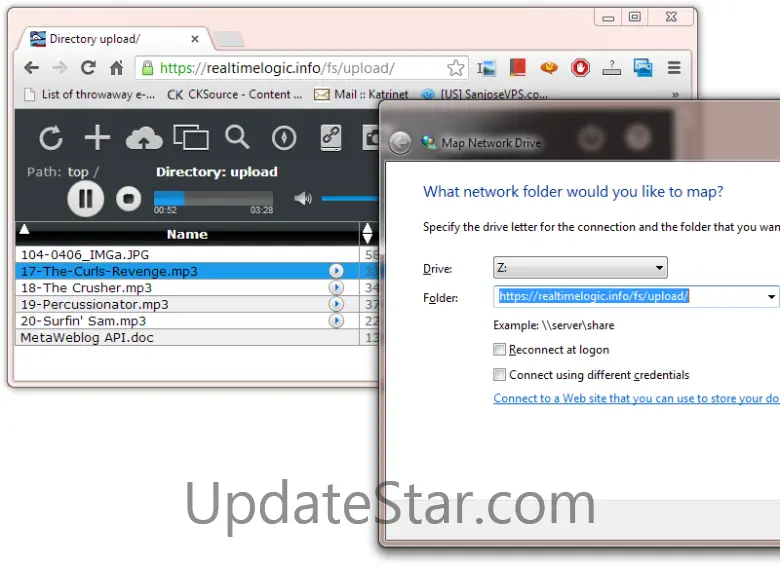Click the overlapping windows icon in file manager toolbar
Screen dimensions: 780x566
tap(191, 137)
